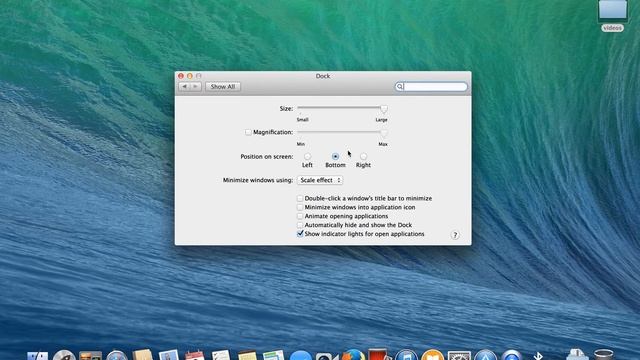Uncheck show indicator lights for open applications
The height and width of the screenshot is (360, 640).
[x=300, y=234]
